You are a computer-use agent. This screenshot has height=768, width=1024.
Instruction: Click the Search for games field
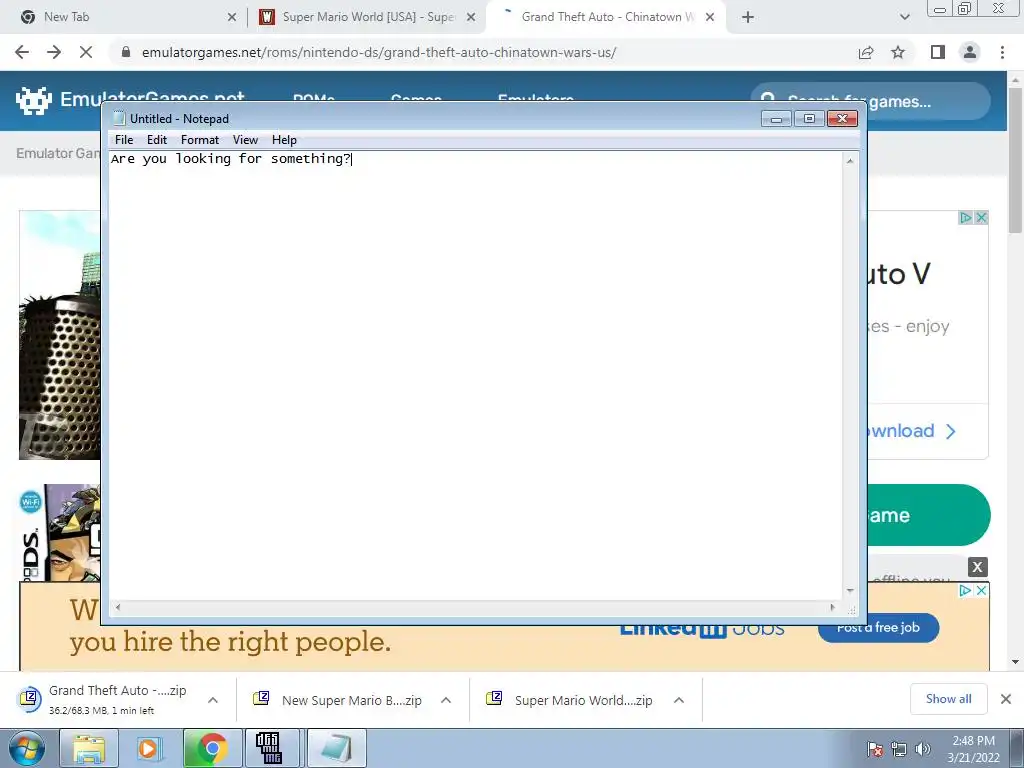870,101
